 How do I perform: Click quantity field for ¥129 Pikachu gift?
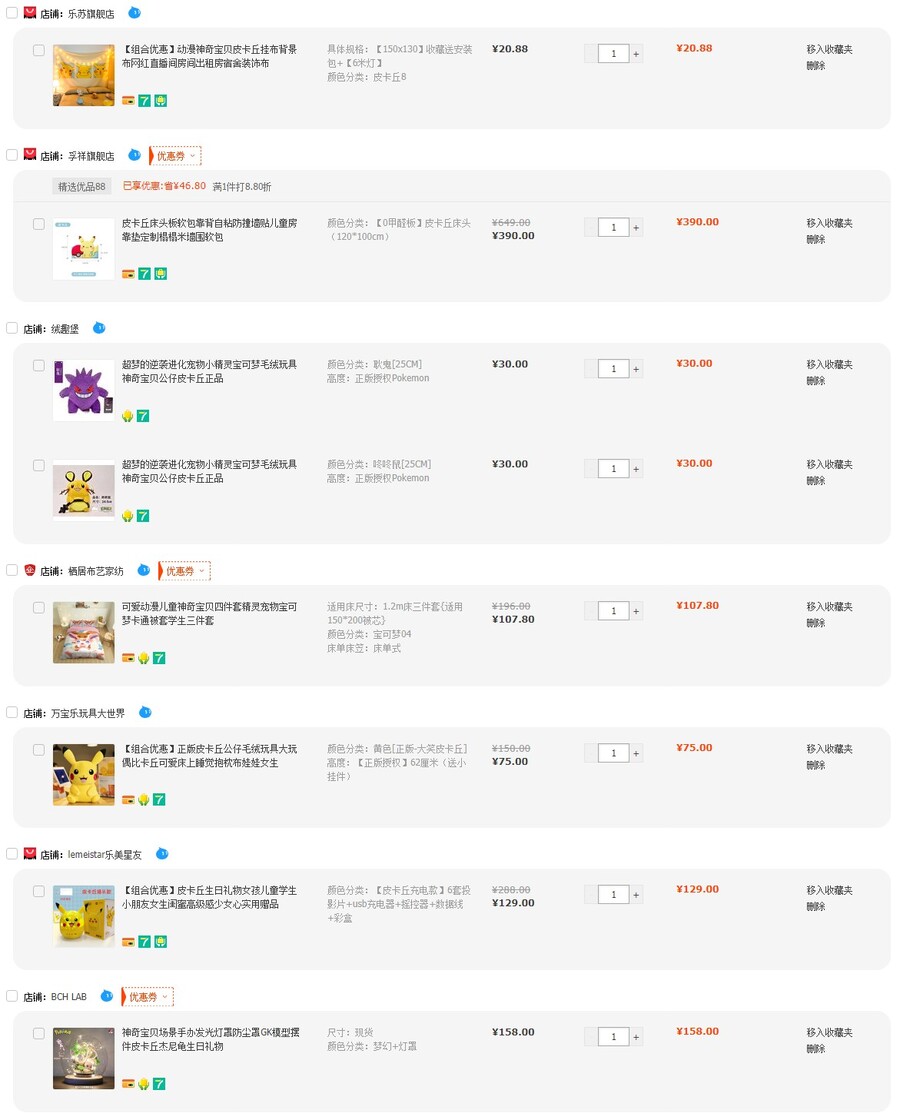click(614, 895)
